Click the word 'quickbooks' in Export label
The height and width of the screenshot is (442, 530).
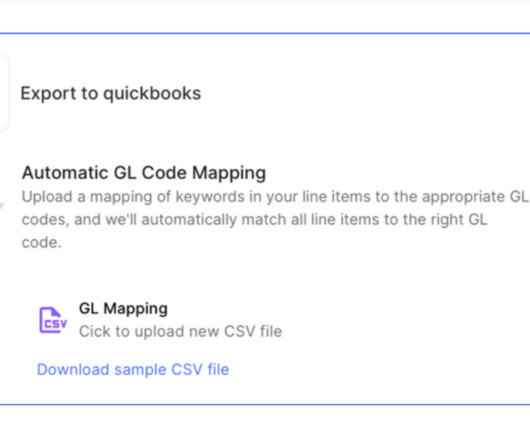click(x=152, y=94)
